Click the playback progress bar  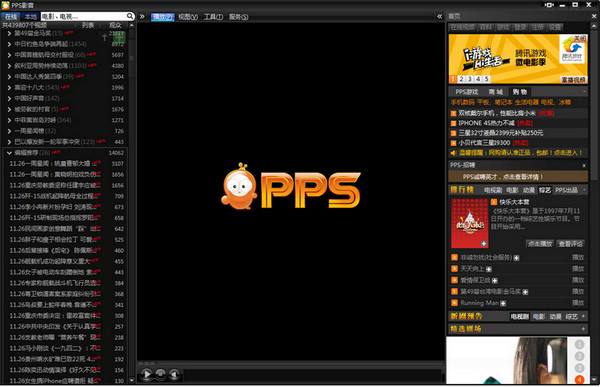(290, 363)
